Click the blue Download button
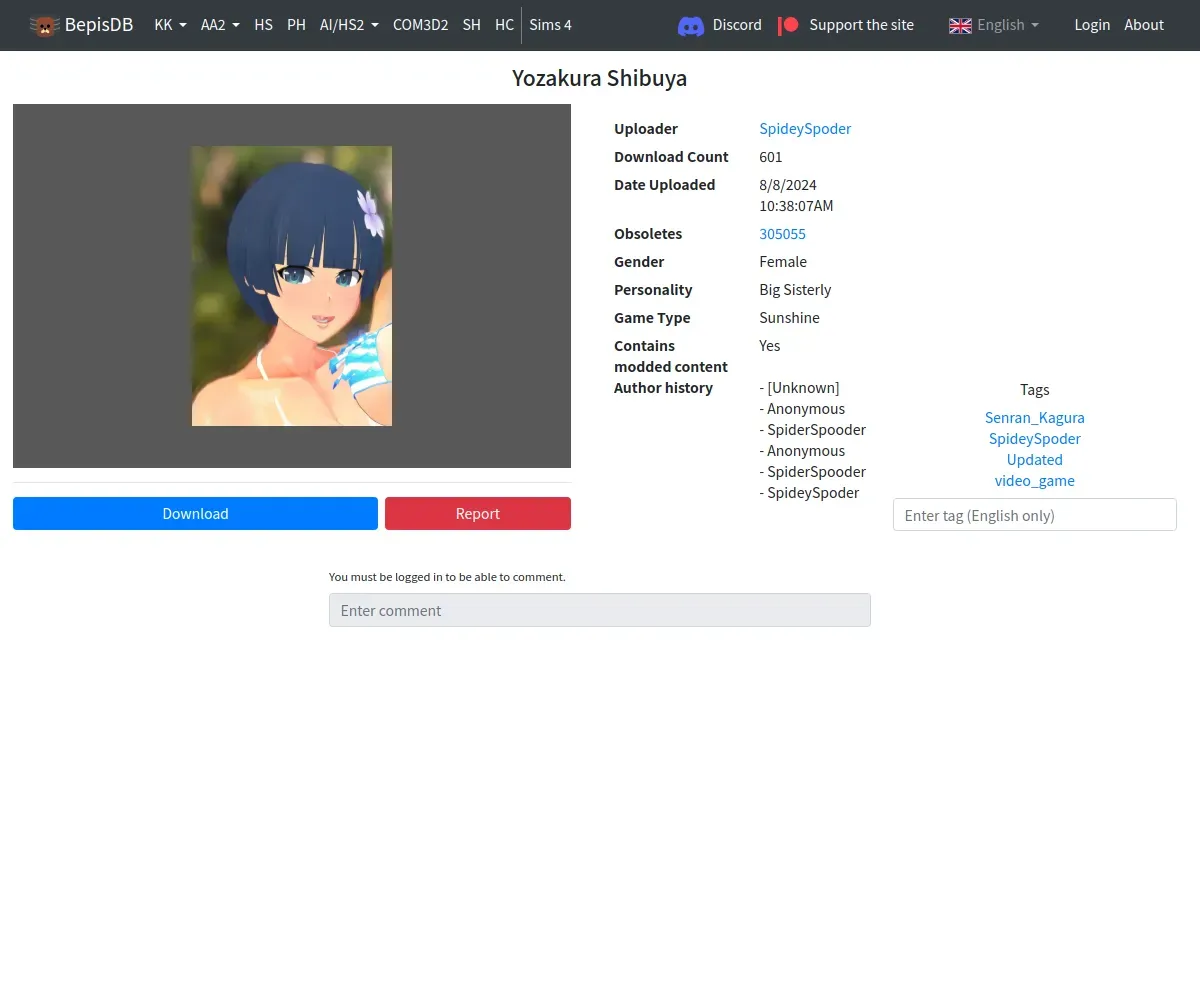The height and width of the screenshot is (1000, 1200). [x=195, y=513]
